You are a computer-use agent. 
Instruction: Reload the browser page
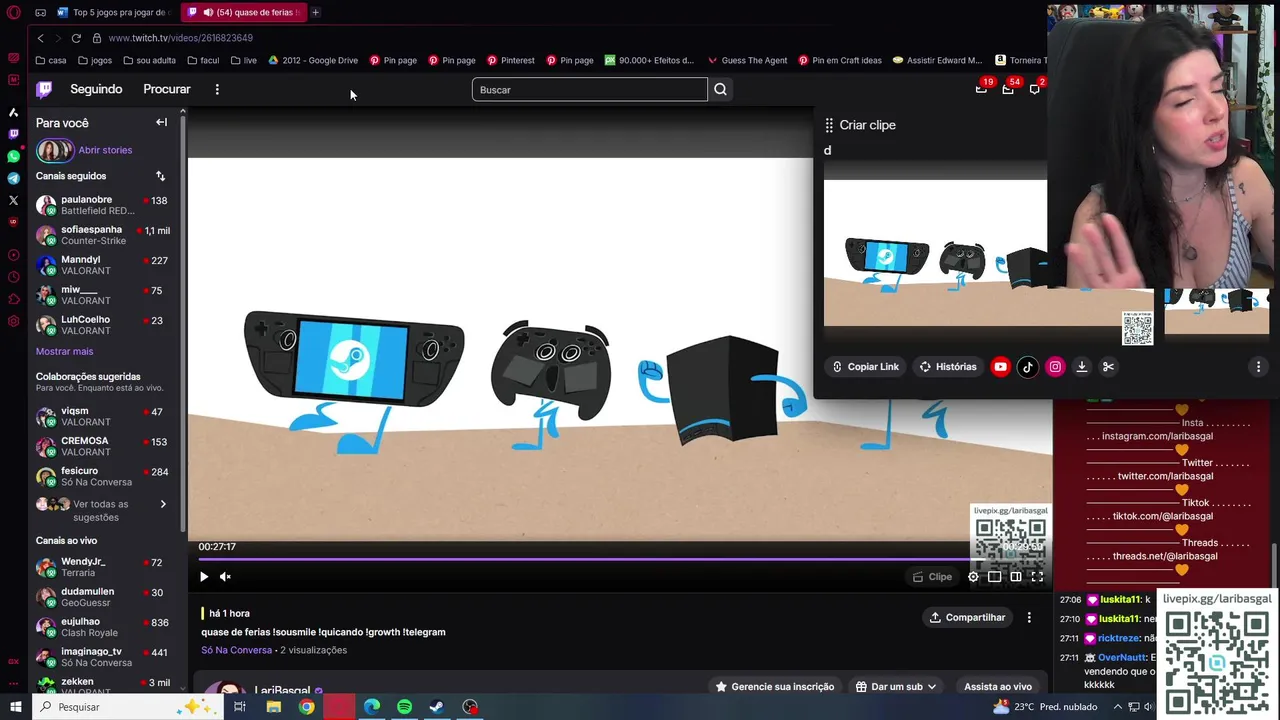pyautogui.click(x=76, y=38)
